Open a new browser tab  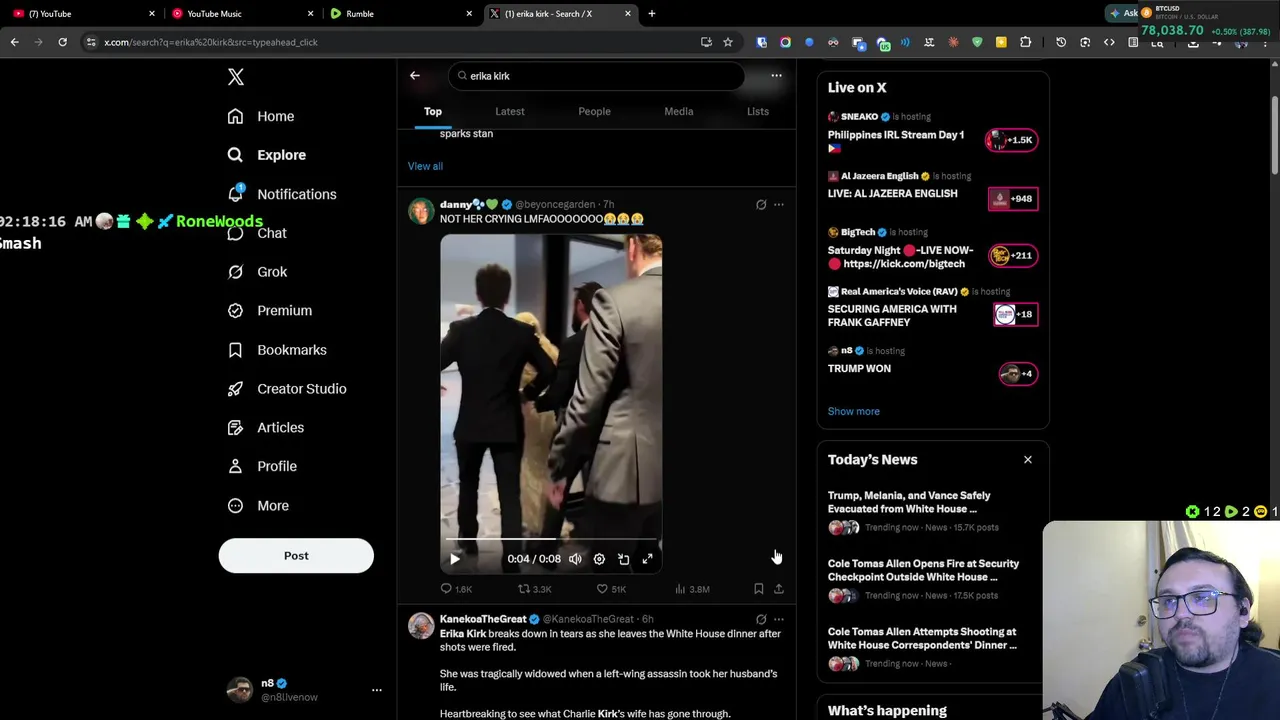(652, 14)
